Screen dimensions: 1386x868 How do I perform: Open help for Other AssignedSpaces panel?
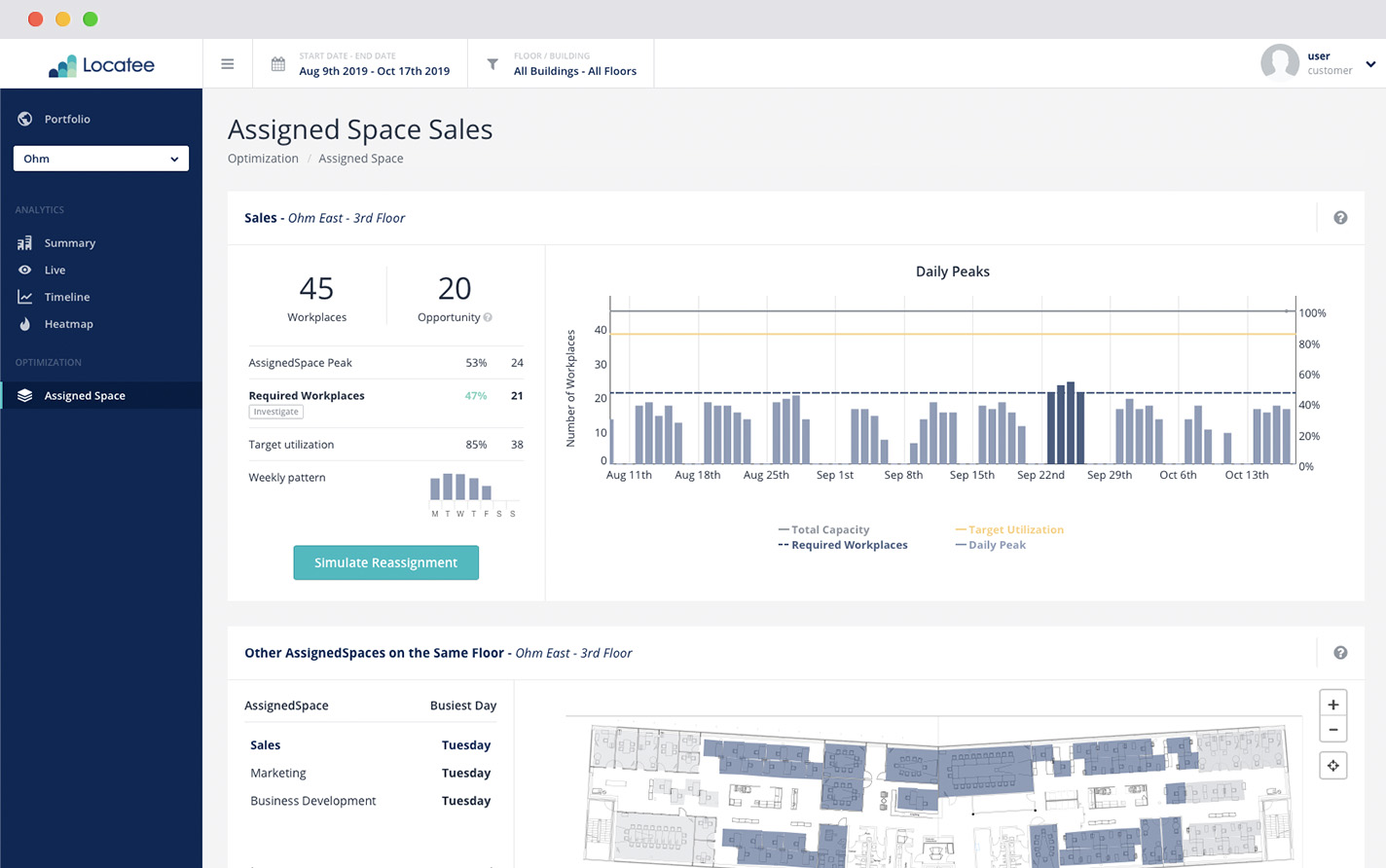point(1340,653)
